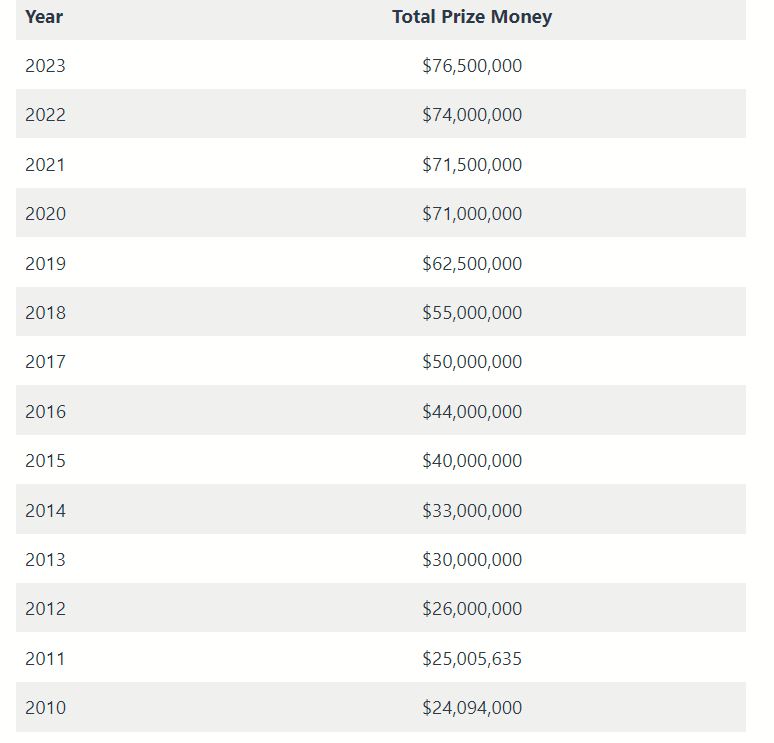This screenshot has height=743, width=774.
Task: Select the 2023 year cell
Action: point(45,66)
